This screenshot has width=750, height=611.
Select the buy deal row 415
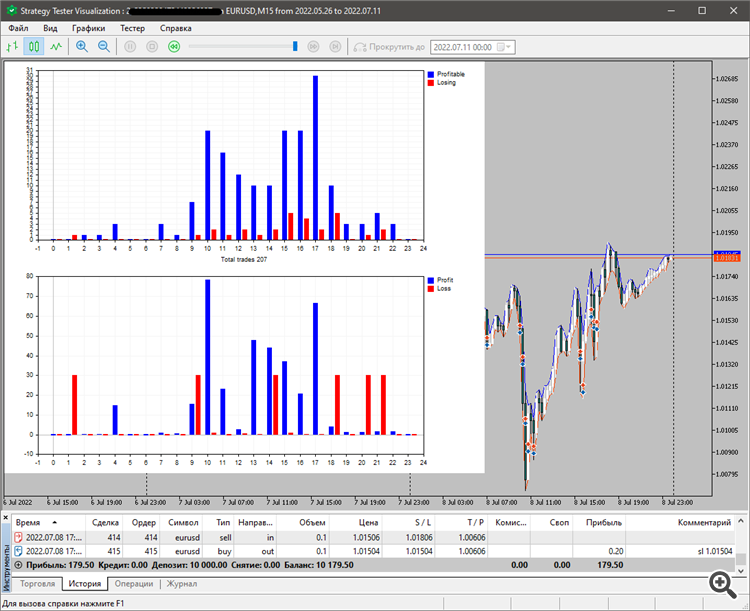(373, 551)
